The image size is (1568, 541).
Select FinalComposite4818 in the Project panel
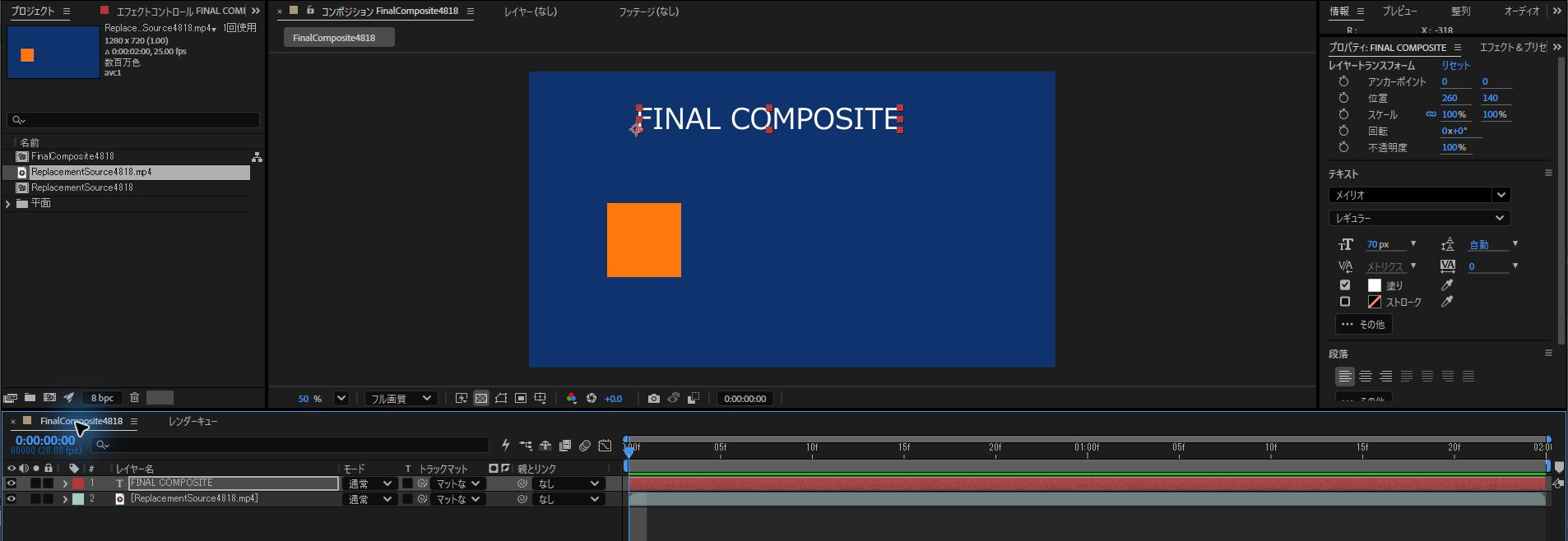(72, 156)
